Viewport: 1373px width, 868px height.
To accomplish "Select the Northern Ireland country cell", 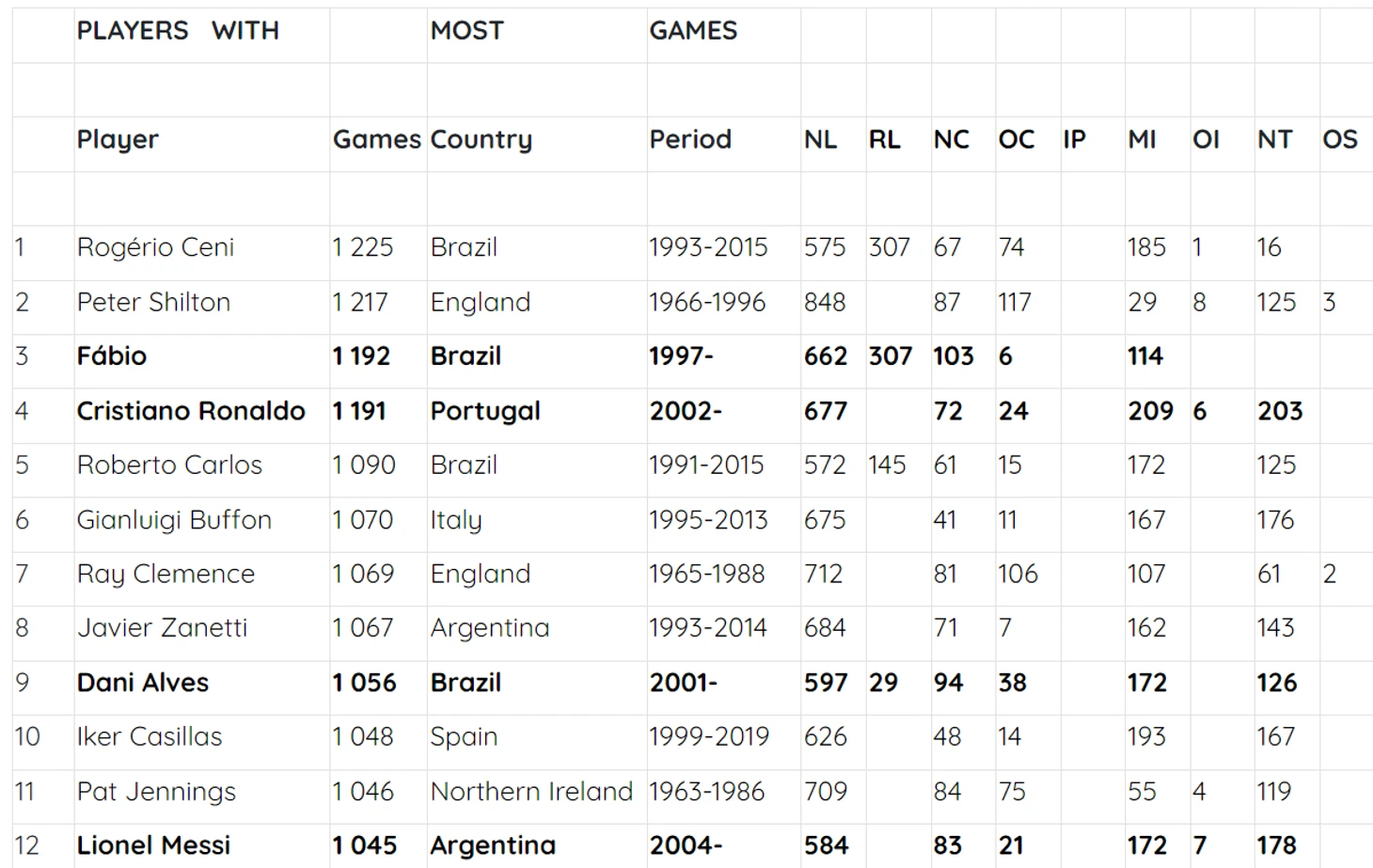I will (x=537, y=792).
